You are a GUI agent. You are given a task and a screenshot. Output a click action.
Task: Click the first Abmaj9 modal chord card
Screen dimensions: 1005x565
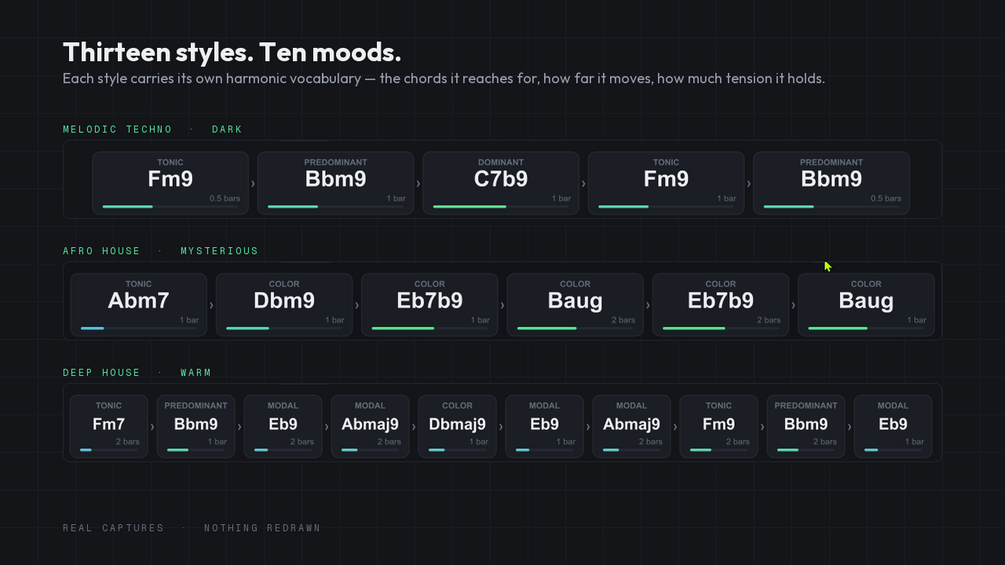(370, 426)
